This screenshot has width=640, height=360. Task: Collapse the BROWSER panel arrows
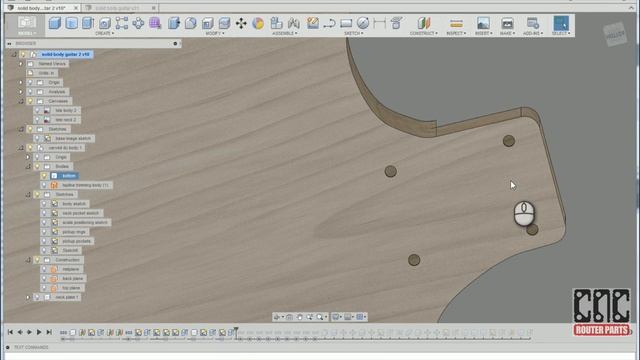tap(9, 43)
